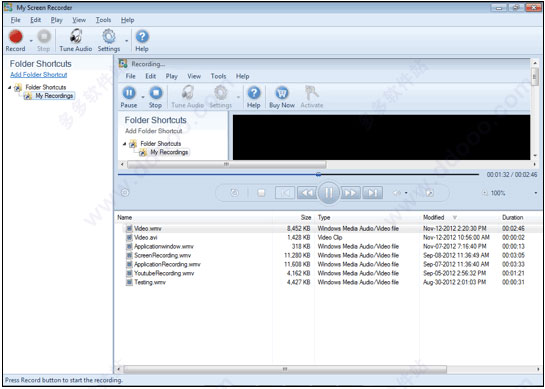Click the greyed Stop toolbar icon
The image size is (545, 389).
(x=44, y=36)
